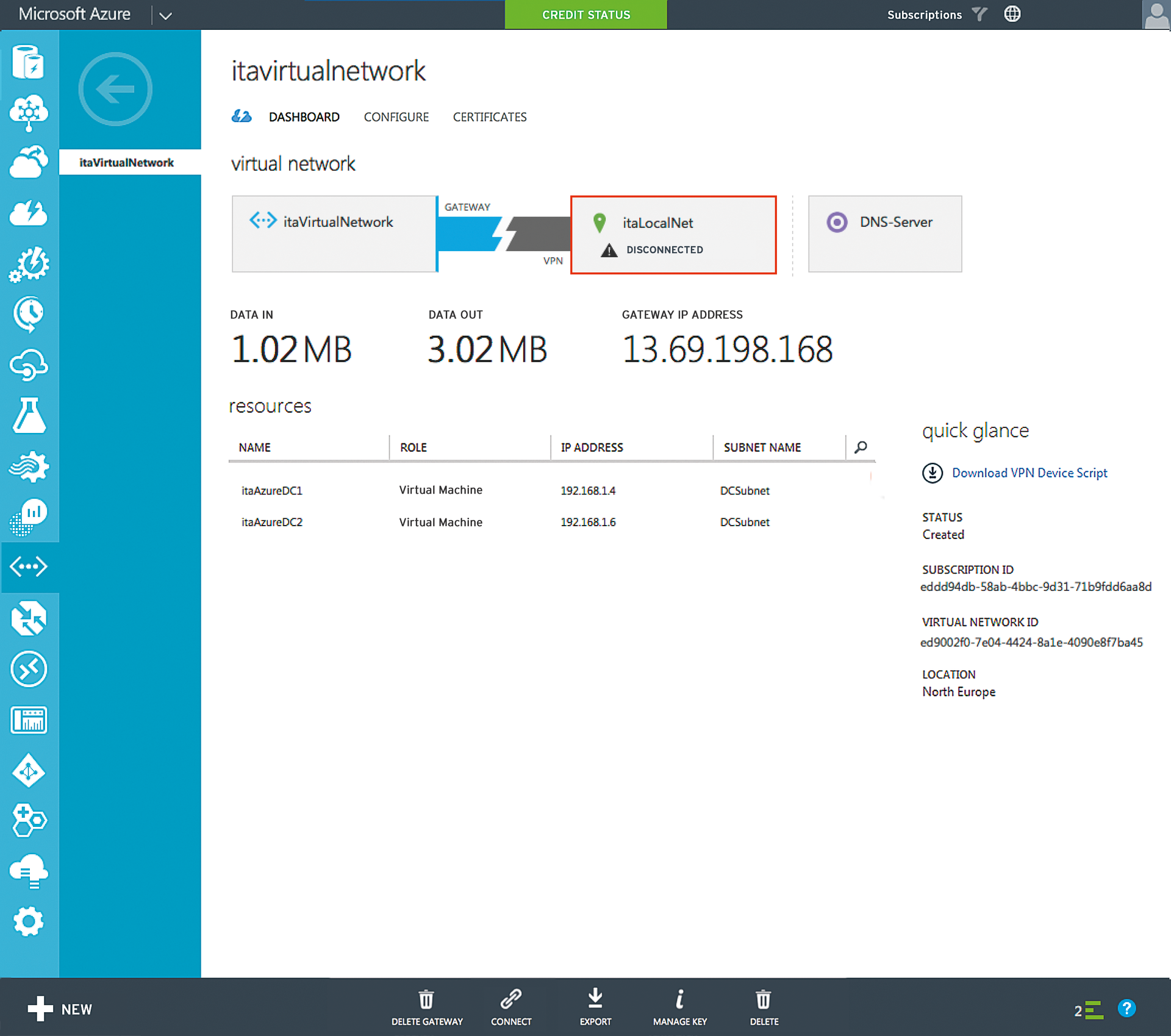Open the globe language icon
The height and width of the screenshot is (1036, 1171).
pos(1012,14)
